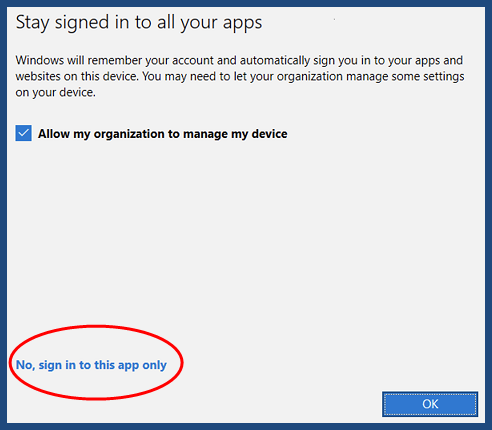Image resolution: width=492 pixels, height=430 pixels.
Task: Click the word 'No,' at the link start
Action: 25,365
